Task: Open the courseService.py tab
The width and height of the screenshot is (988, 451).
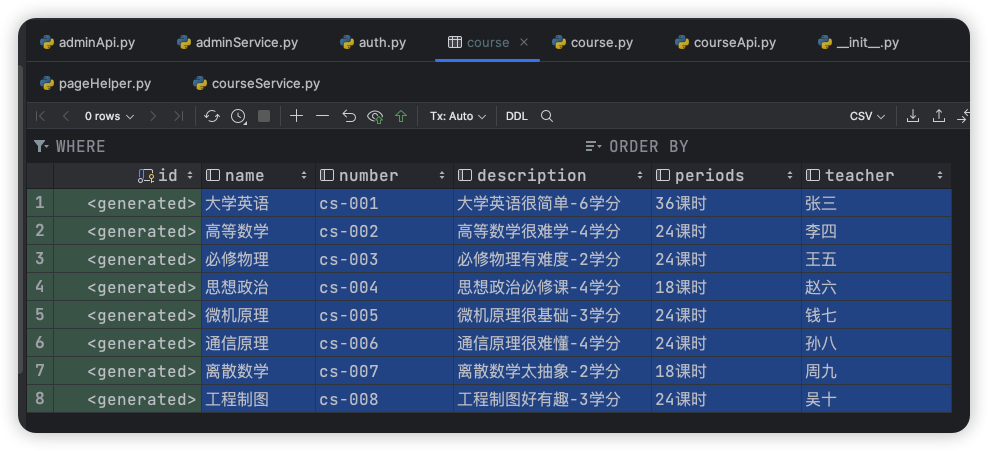Action: pos(257,83)
